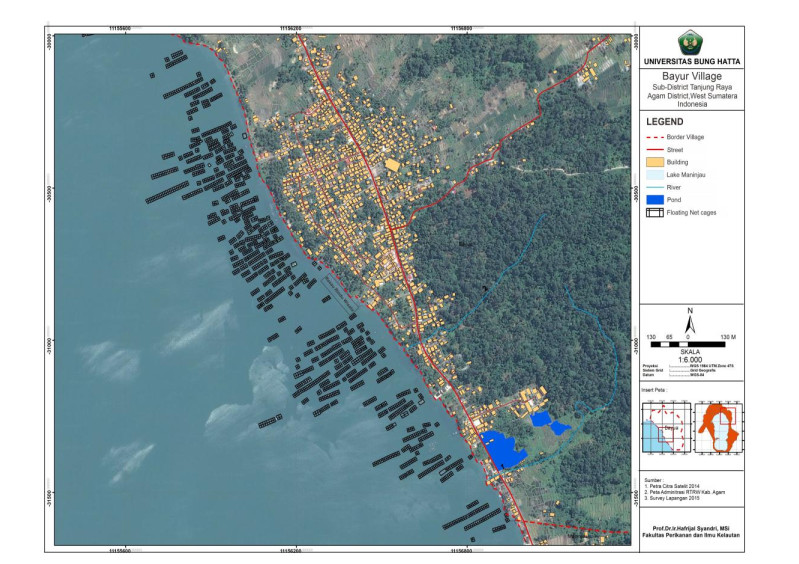Click the author name Prof.Dr.Ir.Hafrijal Syandri
The image size is (799, 564).
click(690, 529)
